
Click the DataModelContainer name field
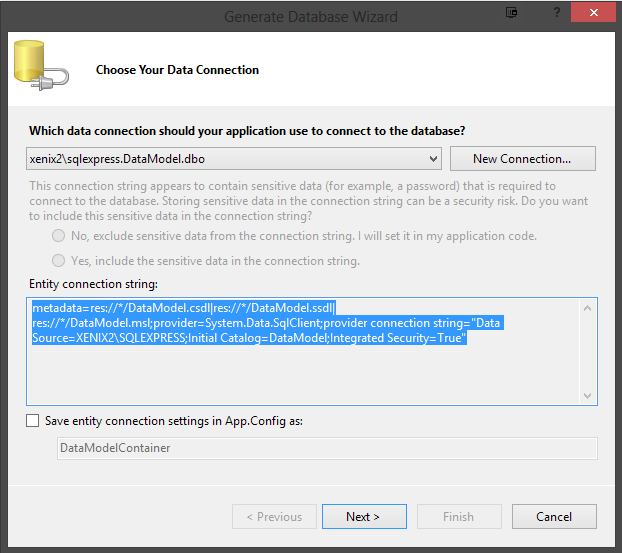pyautogui.click(x=327, y=448)
